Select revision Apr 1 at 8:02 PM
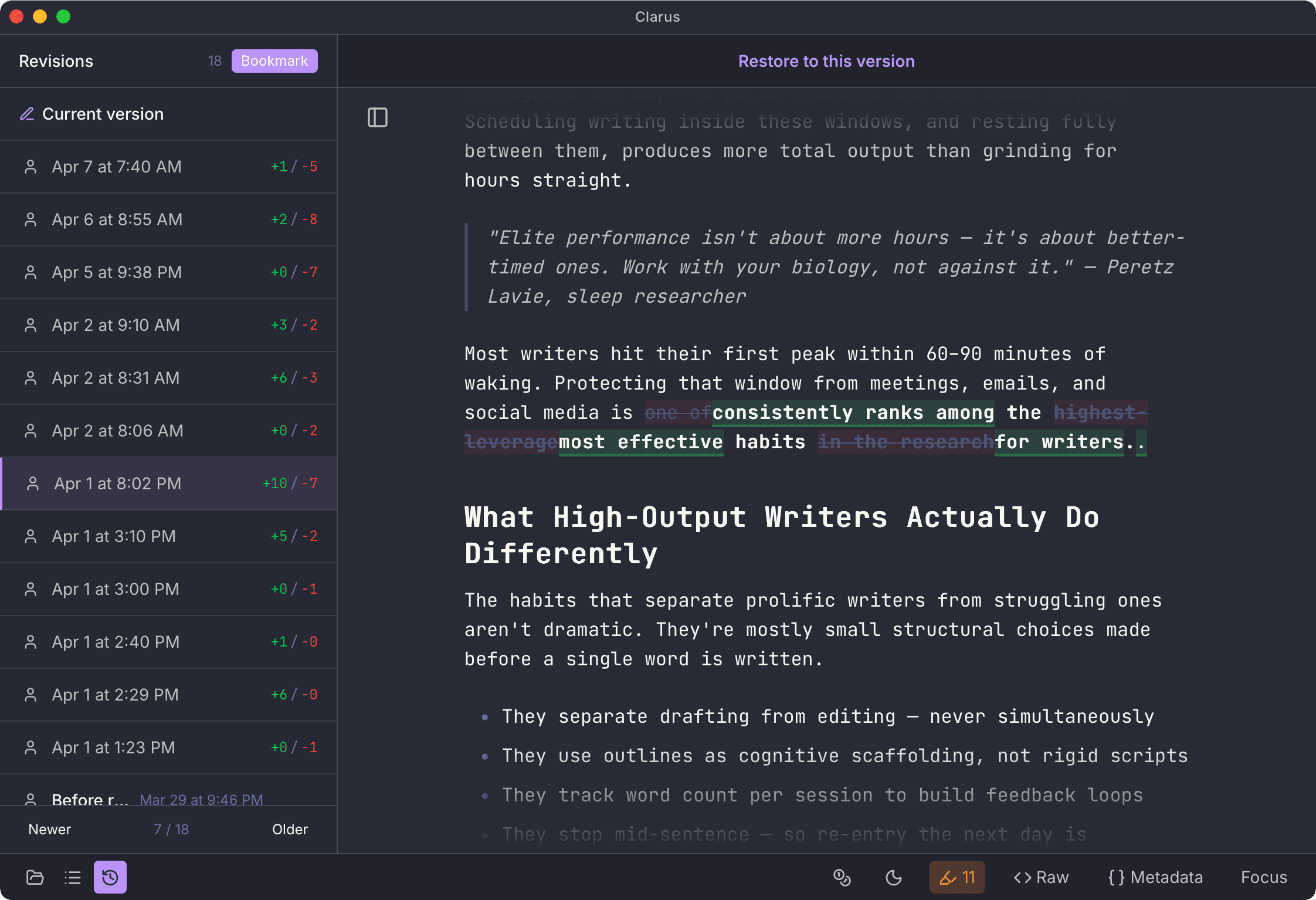 click(168, 483)
